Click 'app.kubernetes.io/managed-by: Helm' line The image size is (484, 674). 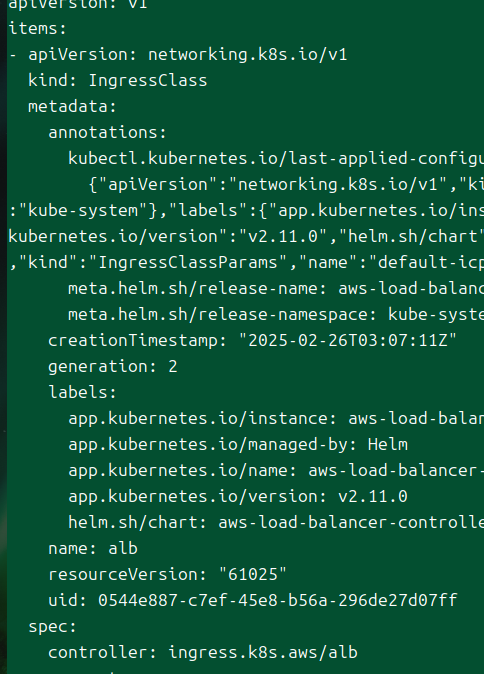pyautogui.click(x=238, y=444)
